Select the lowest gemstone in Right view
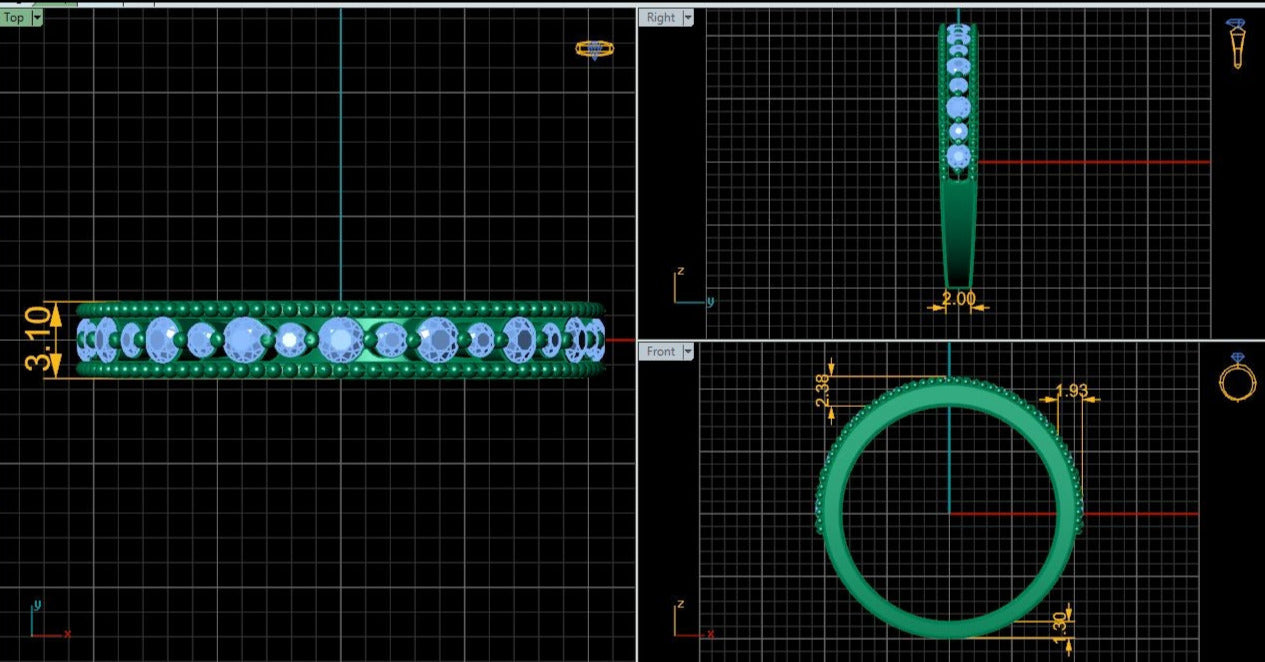The image size is (1265, 662). pyautogui.click(x=958, y=156)
